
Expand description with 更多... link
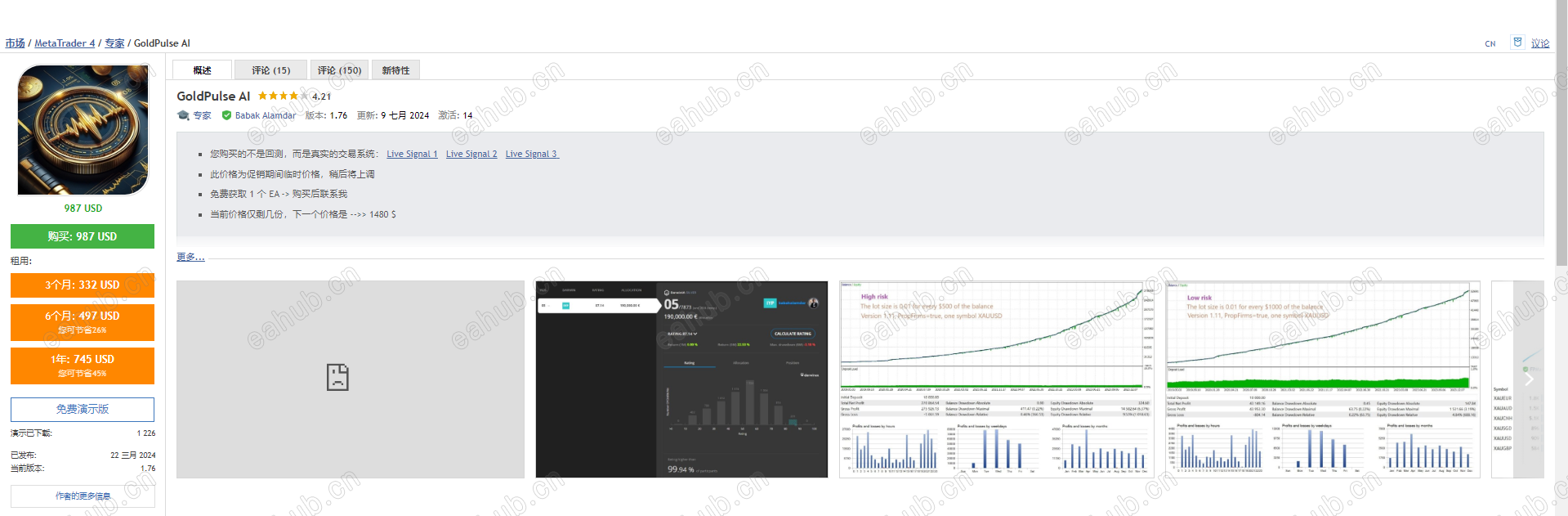pos(190,257)
